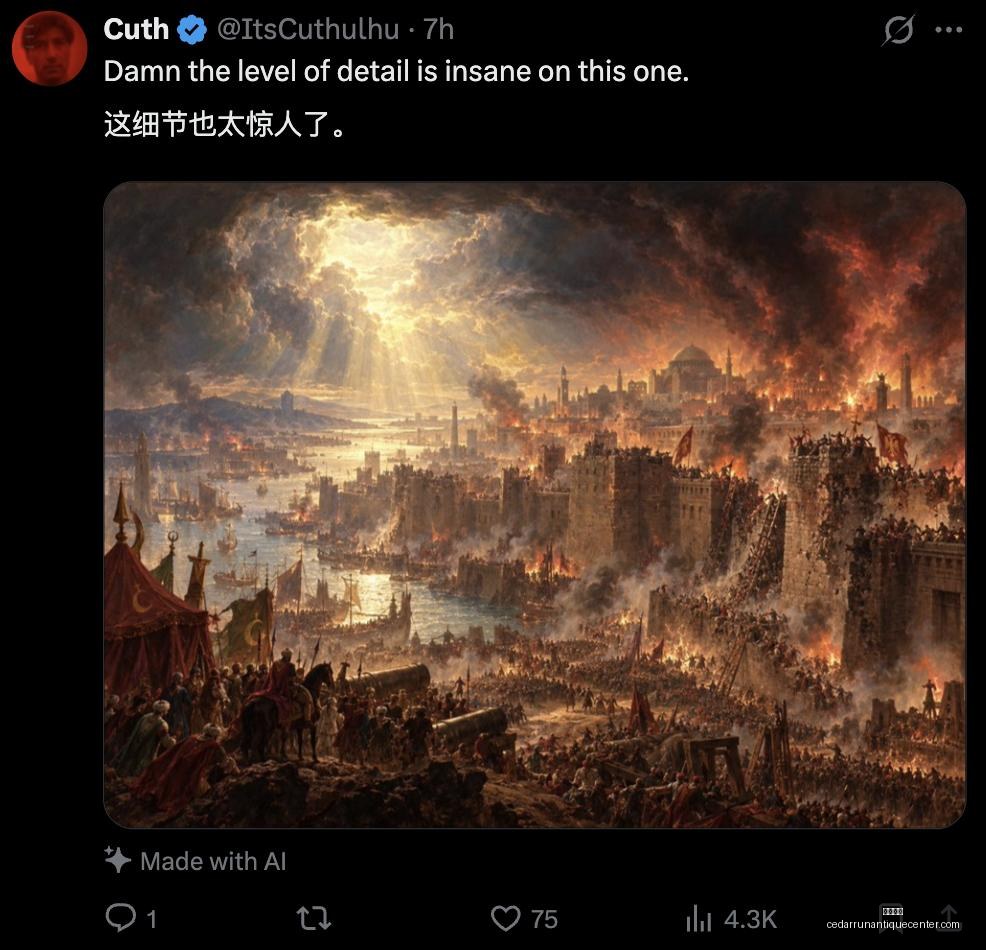Open Cuth's round profile avatar
Viewport: 986px width, 950px height.
click(x=50, y=48)
